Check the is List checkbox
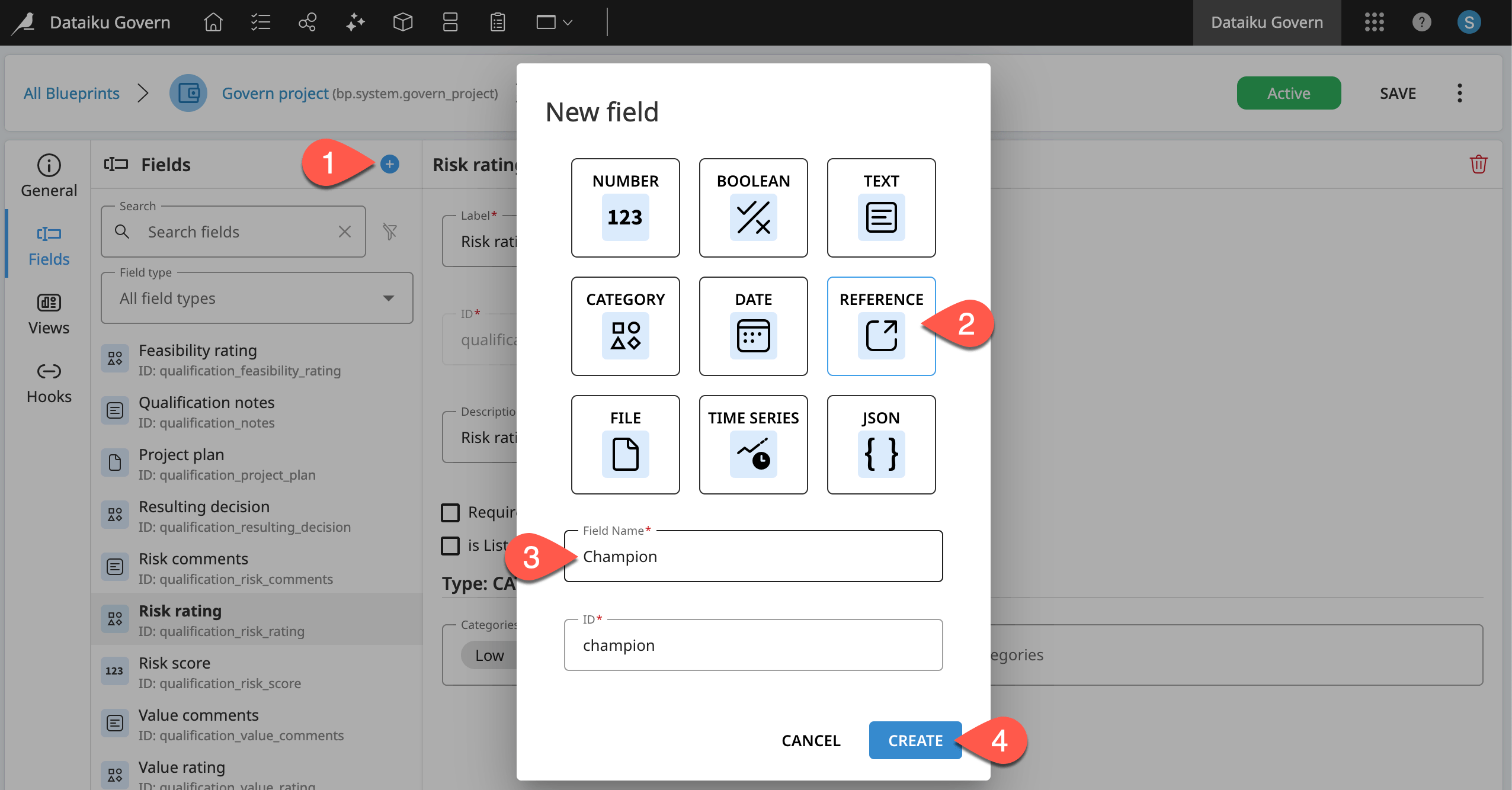Viewport: 1512px width, 790px height. pos(450,545)
